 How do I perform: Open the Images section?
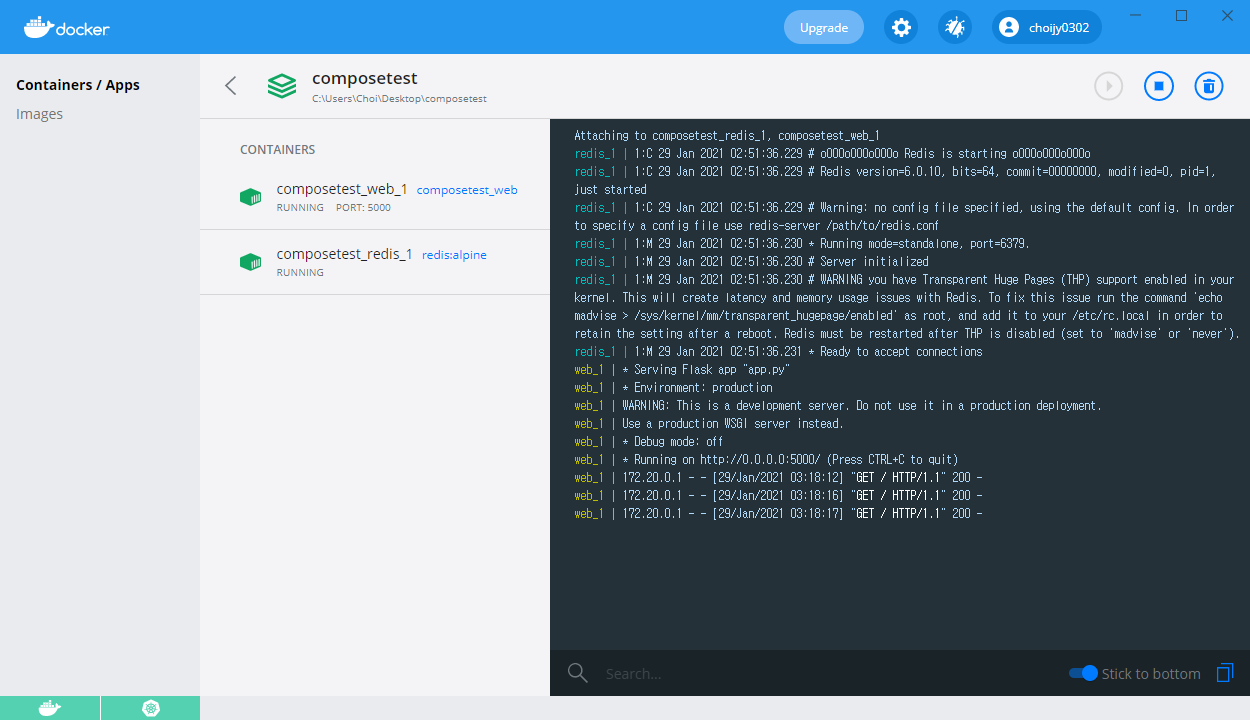pos(40,114)
